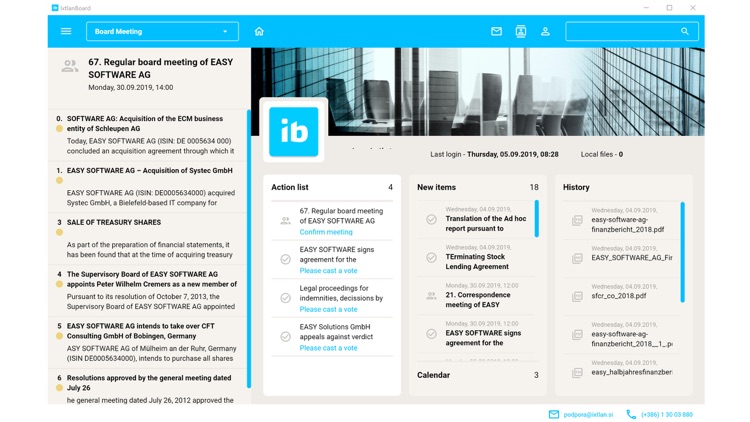
Task: Click the status dot of agenda item 5
Action: 59,336
